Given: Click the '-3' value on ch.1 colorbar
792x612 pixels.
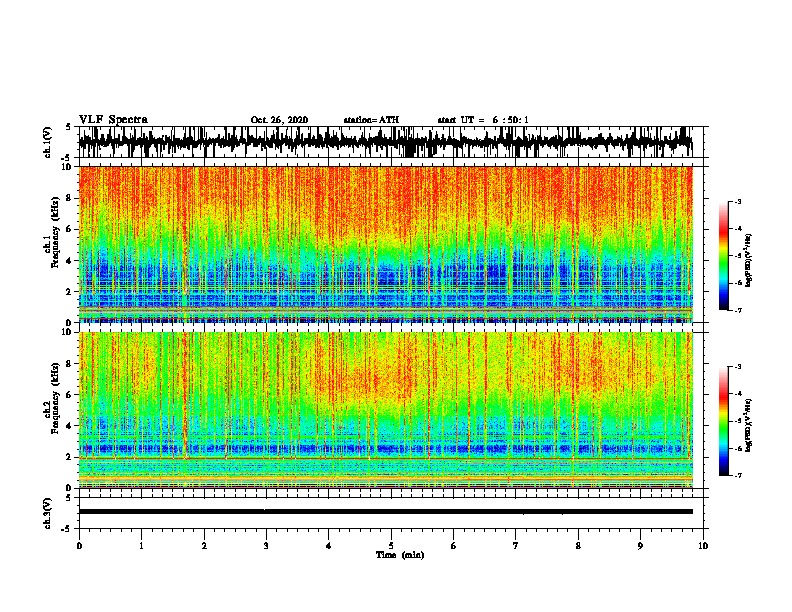Looking at the screenshot, I should pos(737,202).
